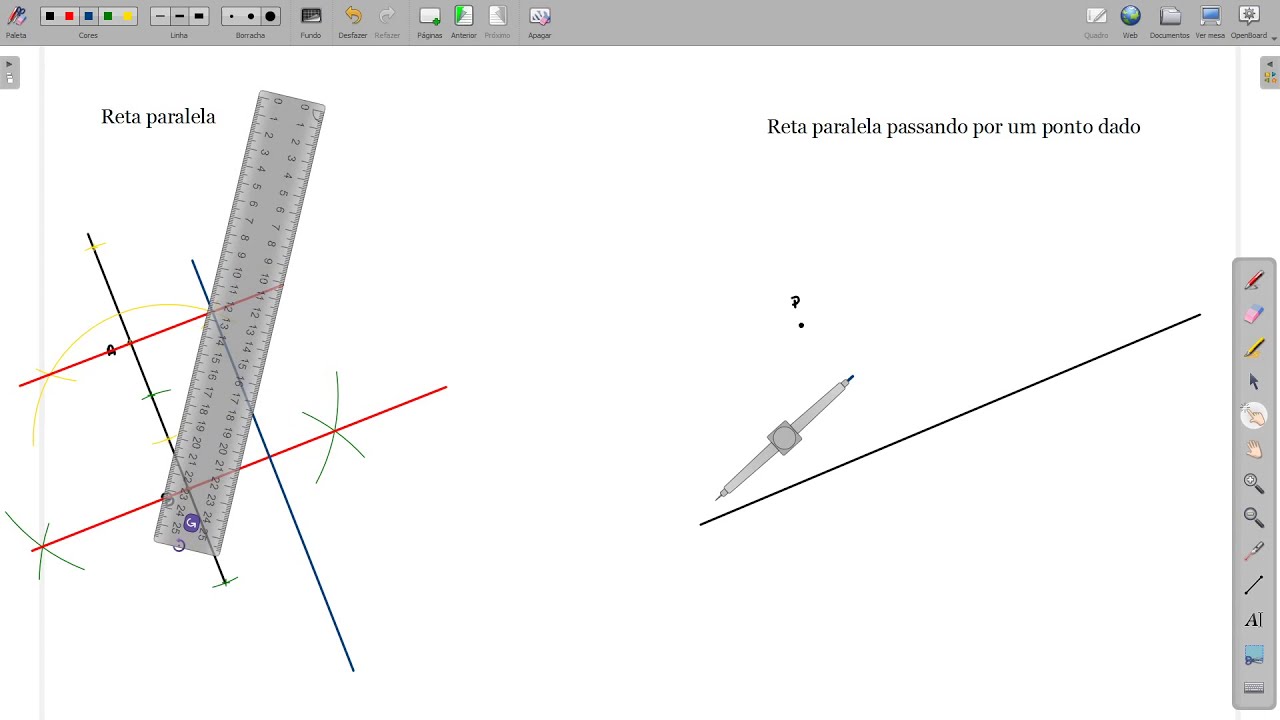1280x720 pixels.
Task: Expand the right library panel
Action: pos(1269,73)
